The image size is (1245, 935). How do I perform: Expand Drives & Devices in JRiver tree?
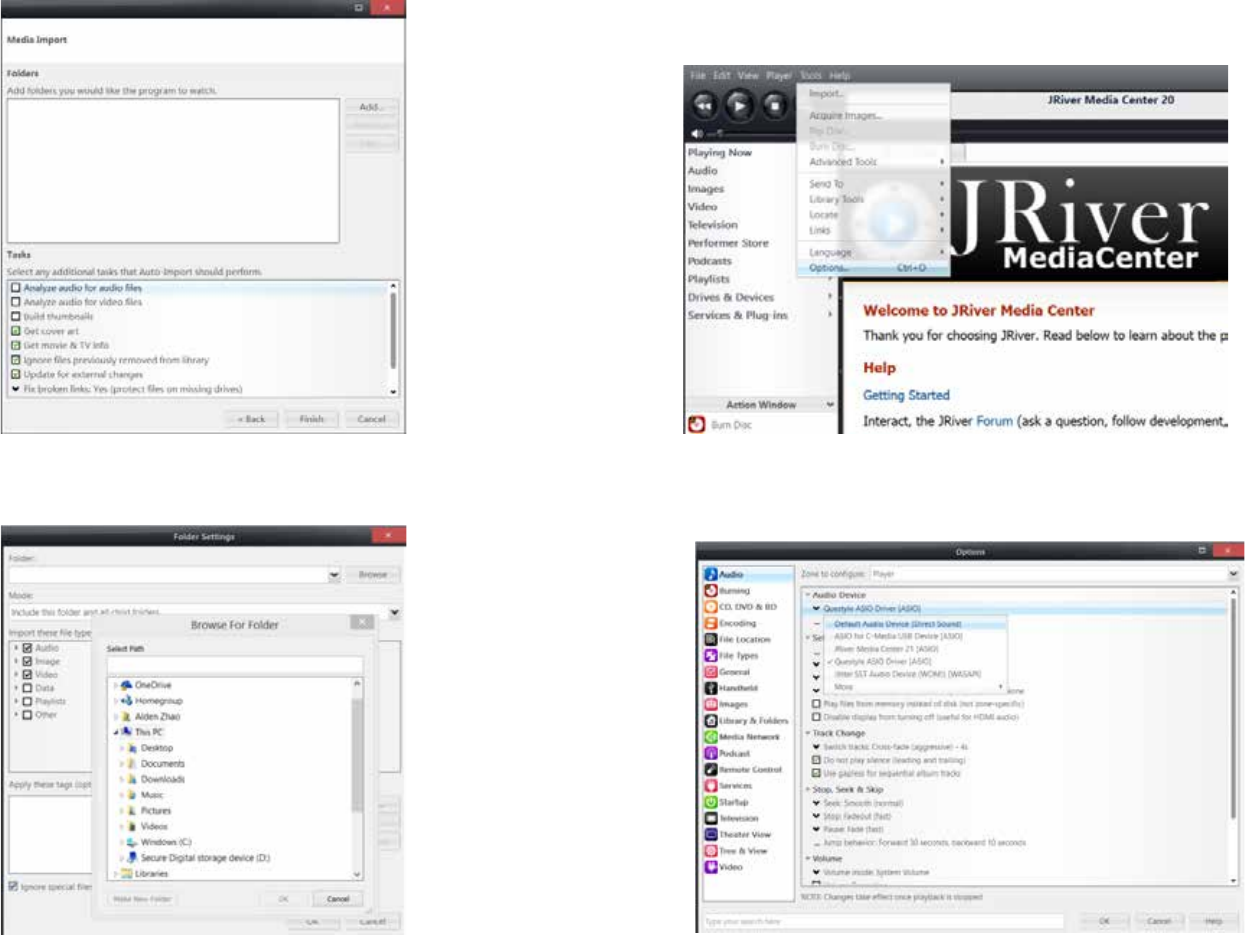(830, 297)
